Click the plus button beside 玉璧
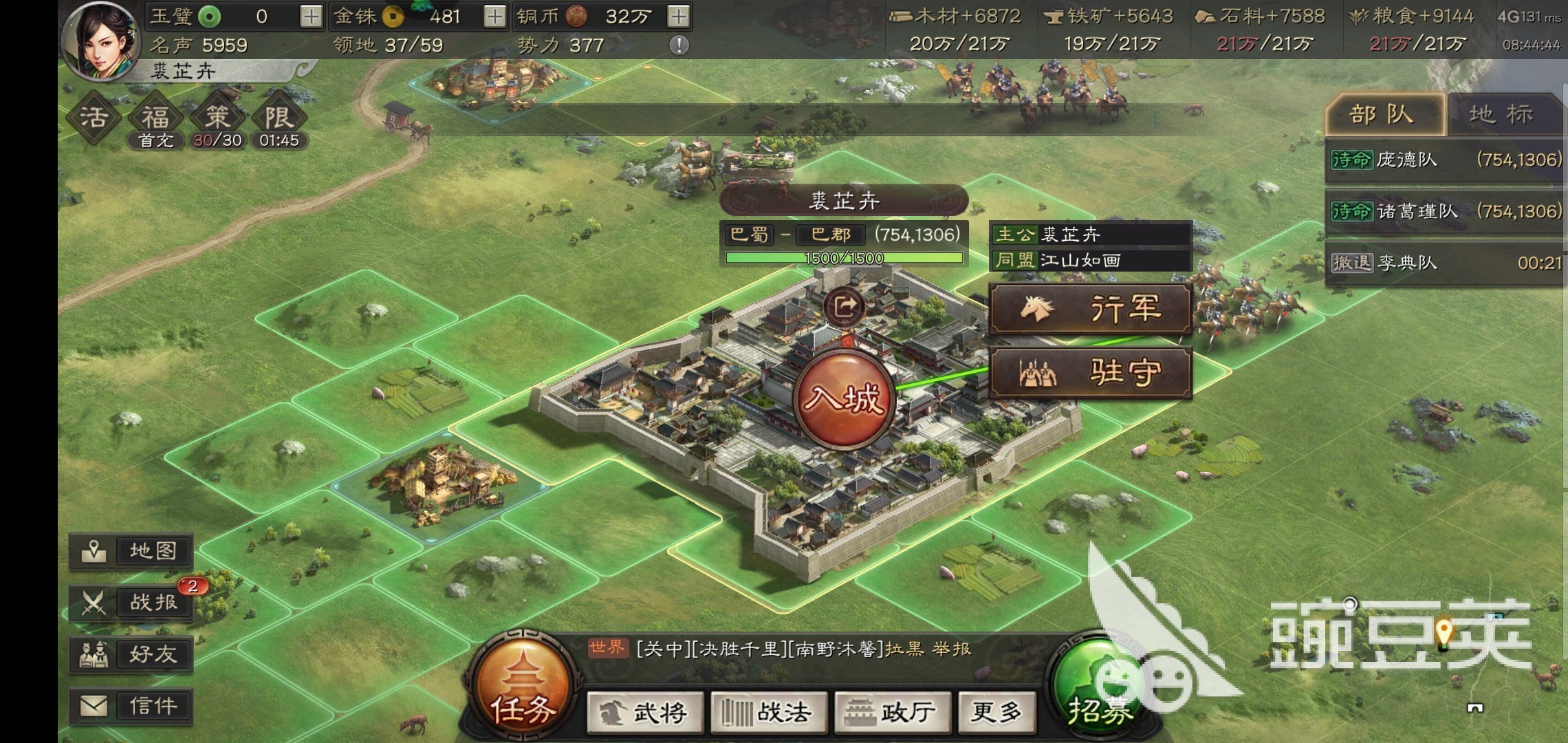 click(312, 17)
